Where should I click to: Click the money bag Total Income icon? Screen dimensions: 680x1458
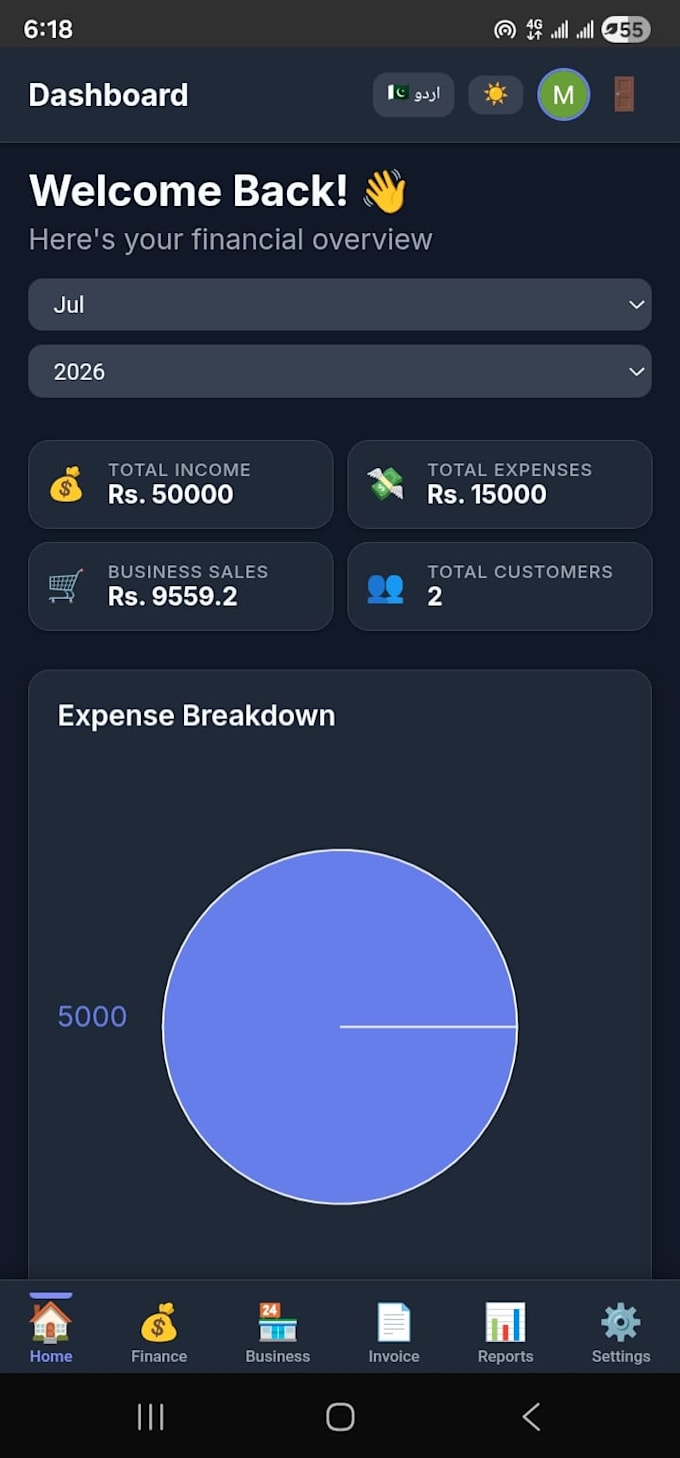coord(66,484)
